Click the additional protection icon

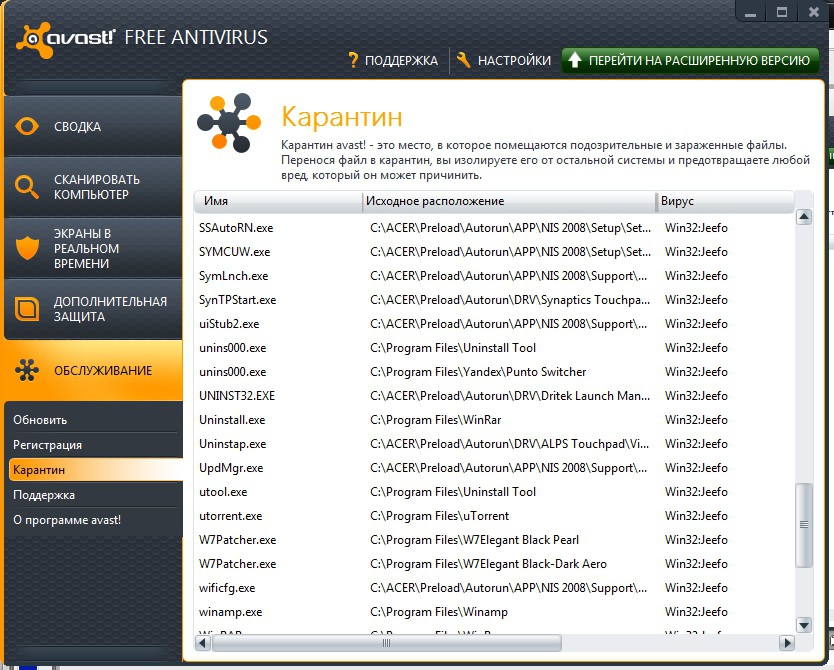coord(27,309)
